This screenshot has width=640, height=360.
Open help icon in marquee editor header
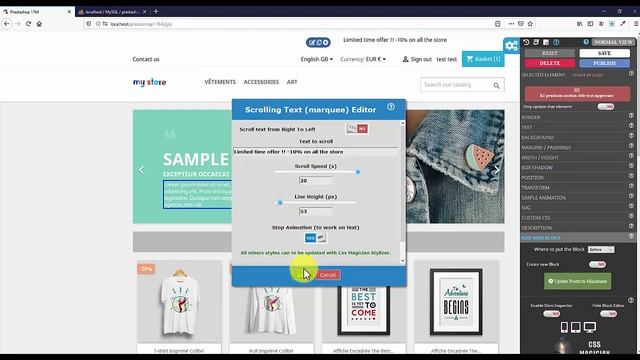point(391,107)
